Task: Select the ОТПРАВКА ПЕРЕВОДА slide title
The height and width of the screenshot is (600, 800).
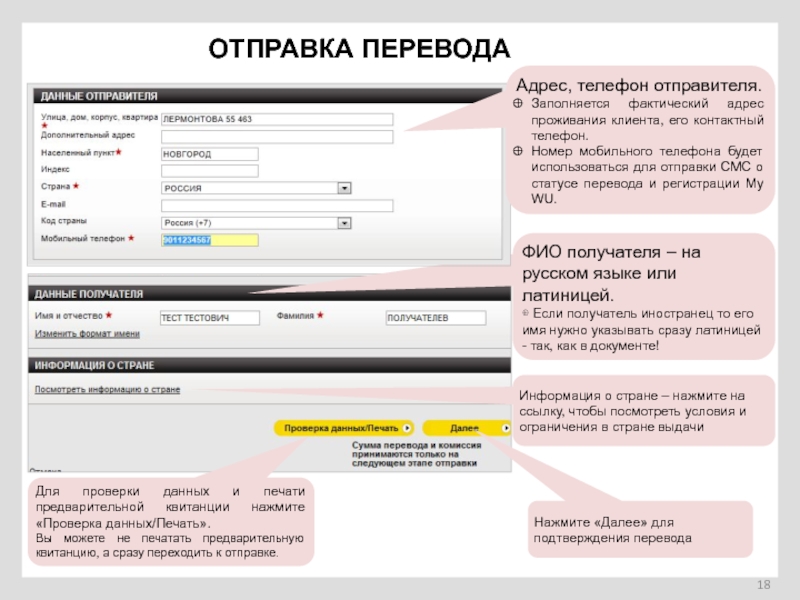Action: pos(358,50)
